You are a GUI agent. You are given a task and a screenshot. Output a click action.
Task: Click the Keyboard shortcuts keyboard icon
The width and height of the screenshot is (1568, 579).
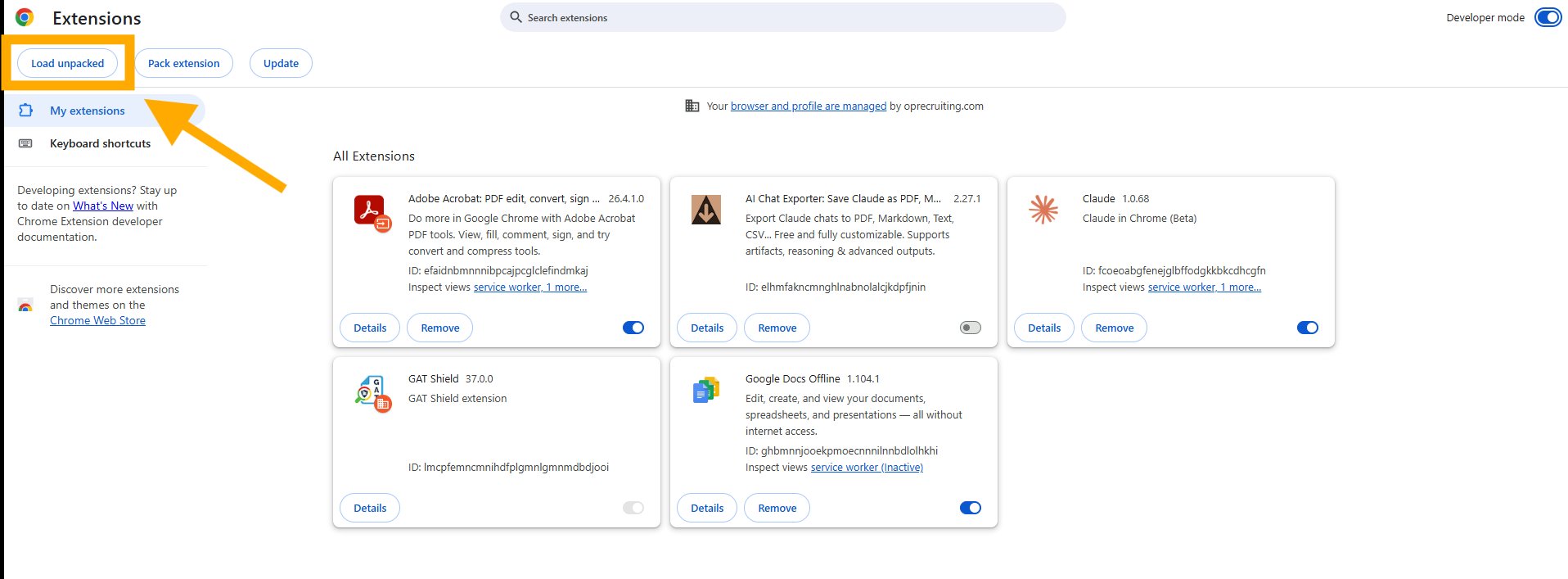click(x=25, y=143)
